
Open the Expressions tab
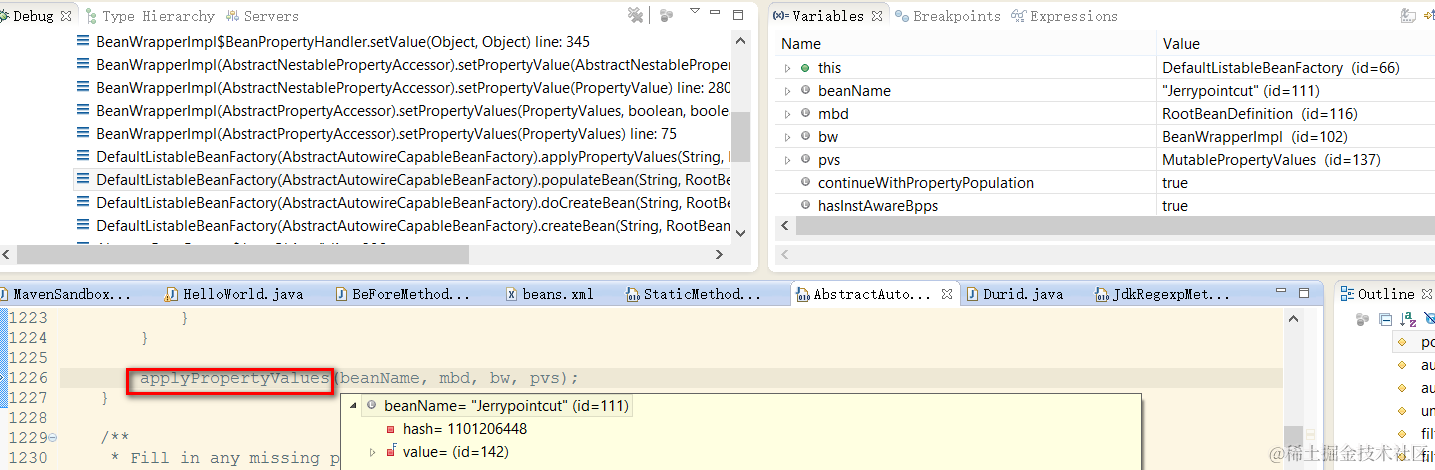click(x=1065, y=16)
